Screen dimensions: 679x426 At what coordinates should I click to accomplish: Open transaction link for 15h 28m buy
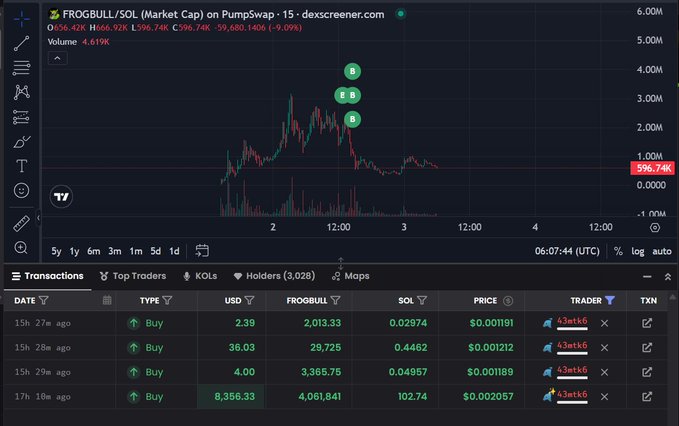tap(647, 347)
